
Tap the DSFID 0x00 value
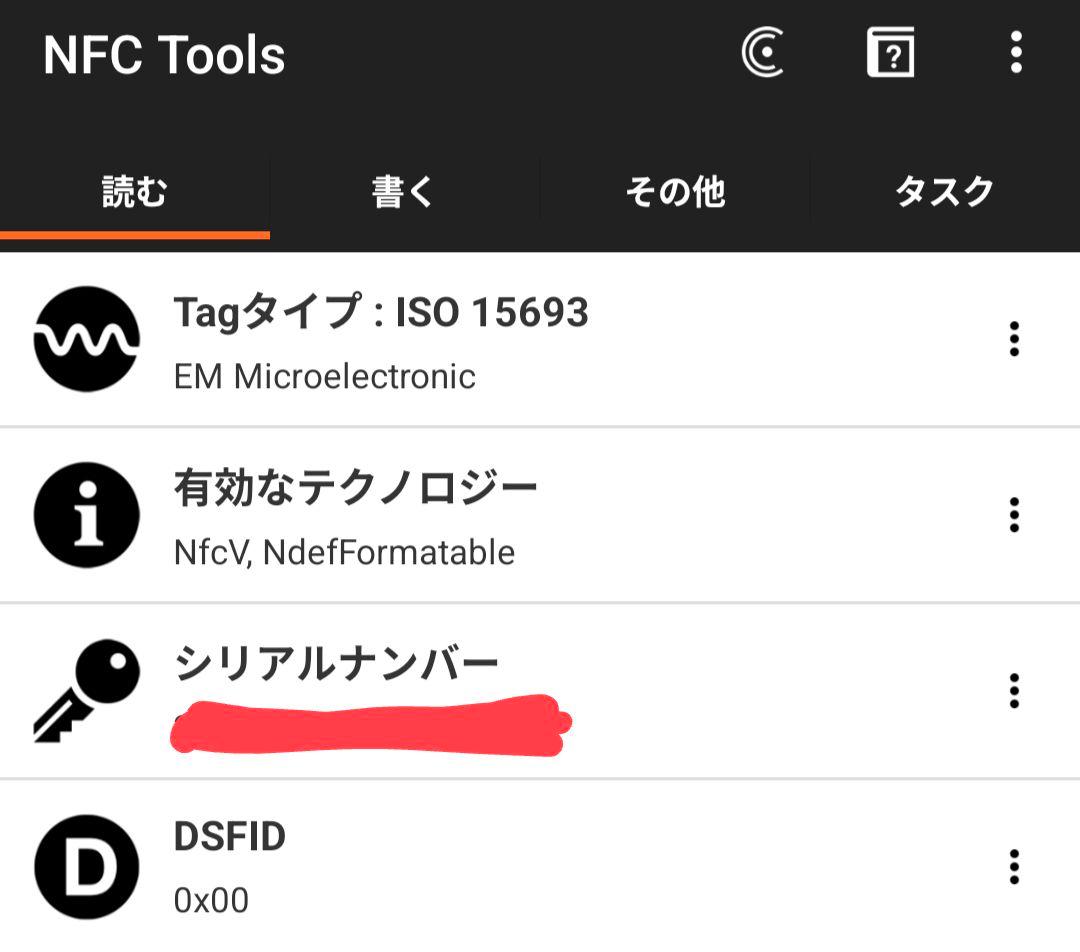[211, 901]
